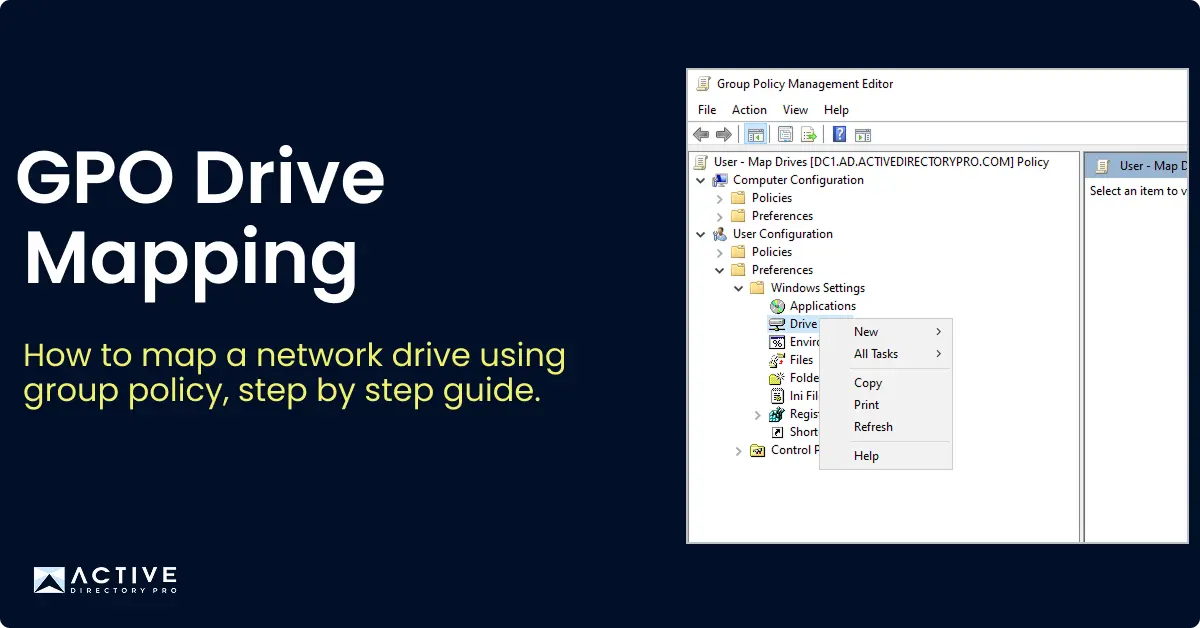1200x628 pixels.
Task: Open the Action menu
Action: point(749,110)
